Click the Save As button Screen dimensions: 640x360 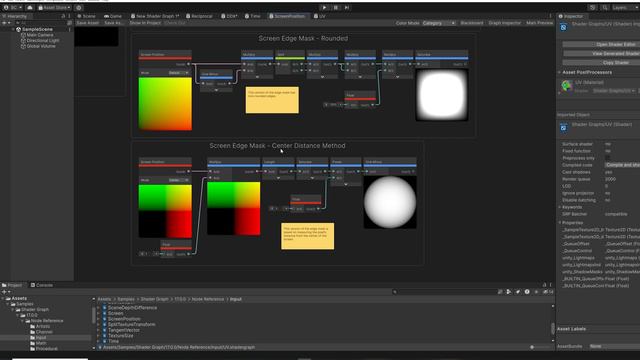[114, 23]
